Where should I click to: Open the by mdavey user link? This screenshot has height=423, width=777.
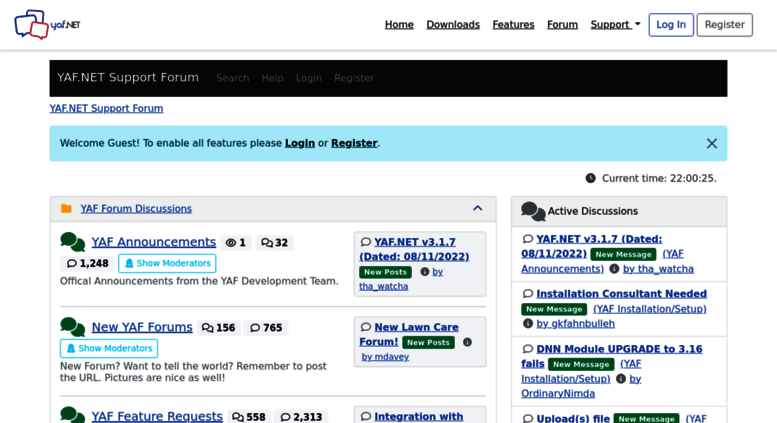pyautogui.click(x=385, y=357)
